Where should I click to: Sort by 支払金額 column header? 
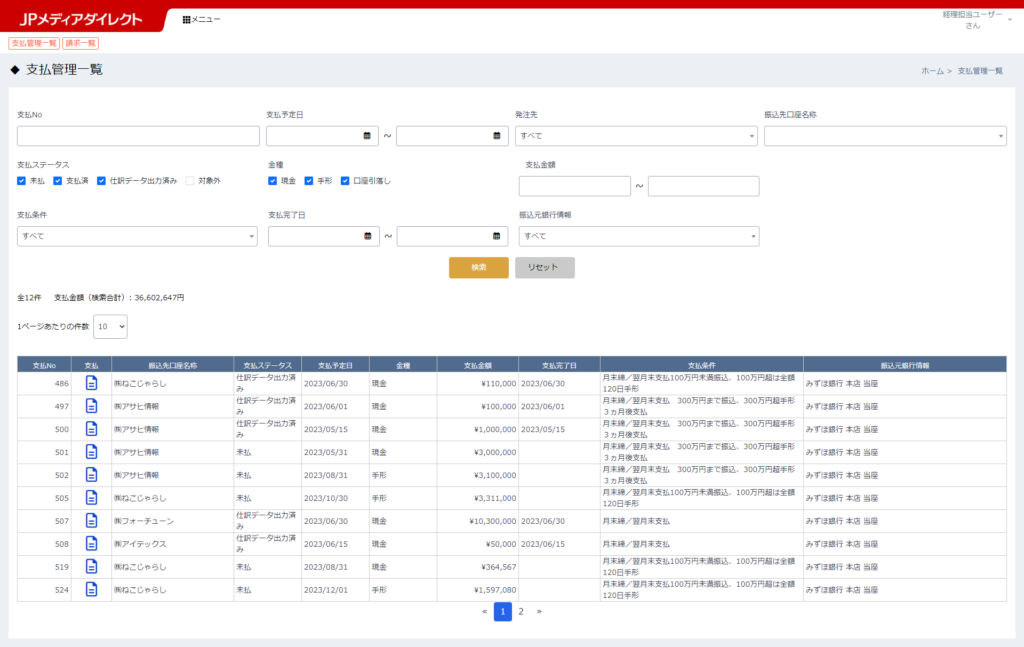pyautogui.click(x=477, y=366)
